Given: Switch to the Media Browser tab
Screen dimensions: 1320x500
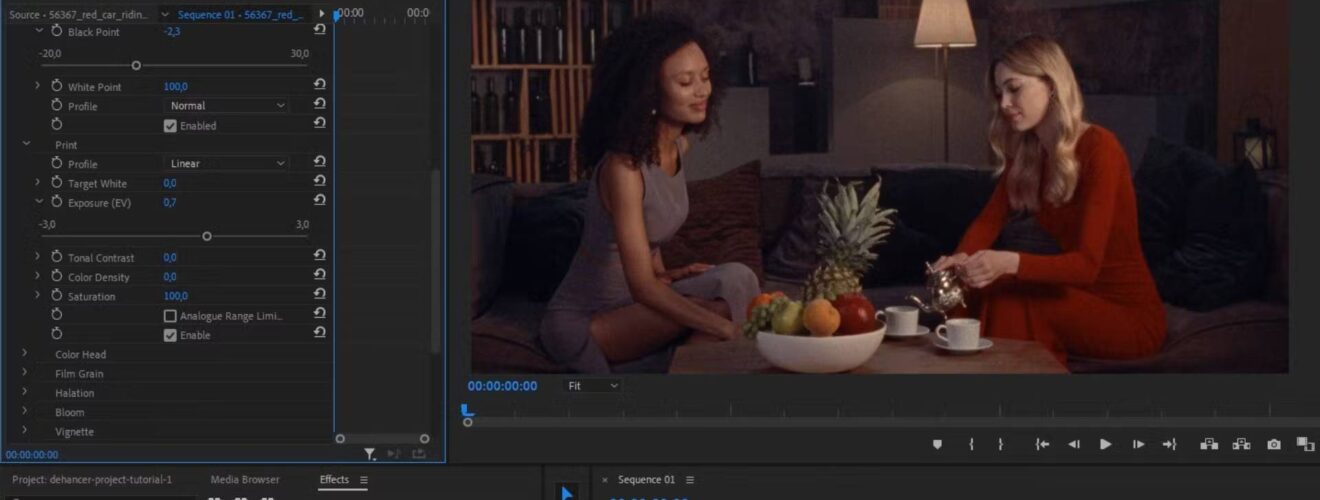Looking at the screenshot, I should tap(245, 480).
